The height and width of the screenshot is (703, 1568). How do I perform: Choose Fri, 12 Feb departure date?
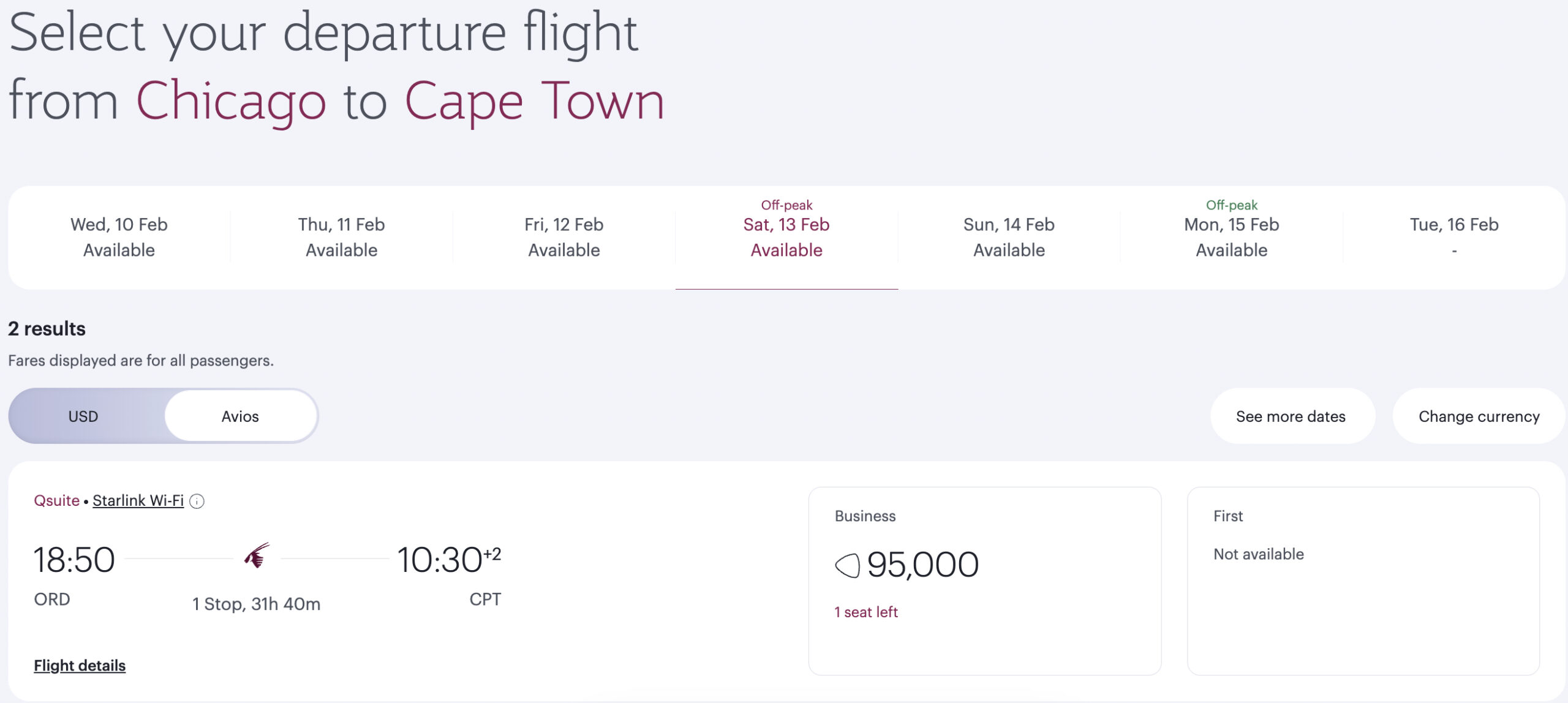(564, 237)
